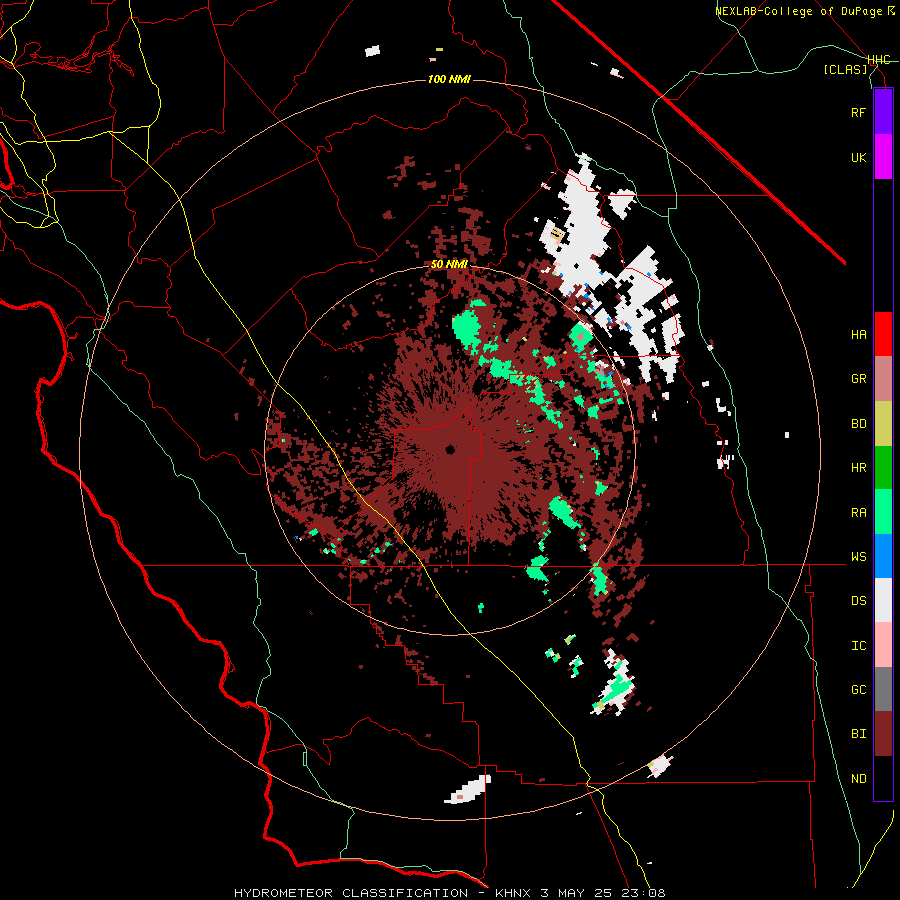Click the ND legend label

pyautogui.click(x=858, y=779)
